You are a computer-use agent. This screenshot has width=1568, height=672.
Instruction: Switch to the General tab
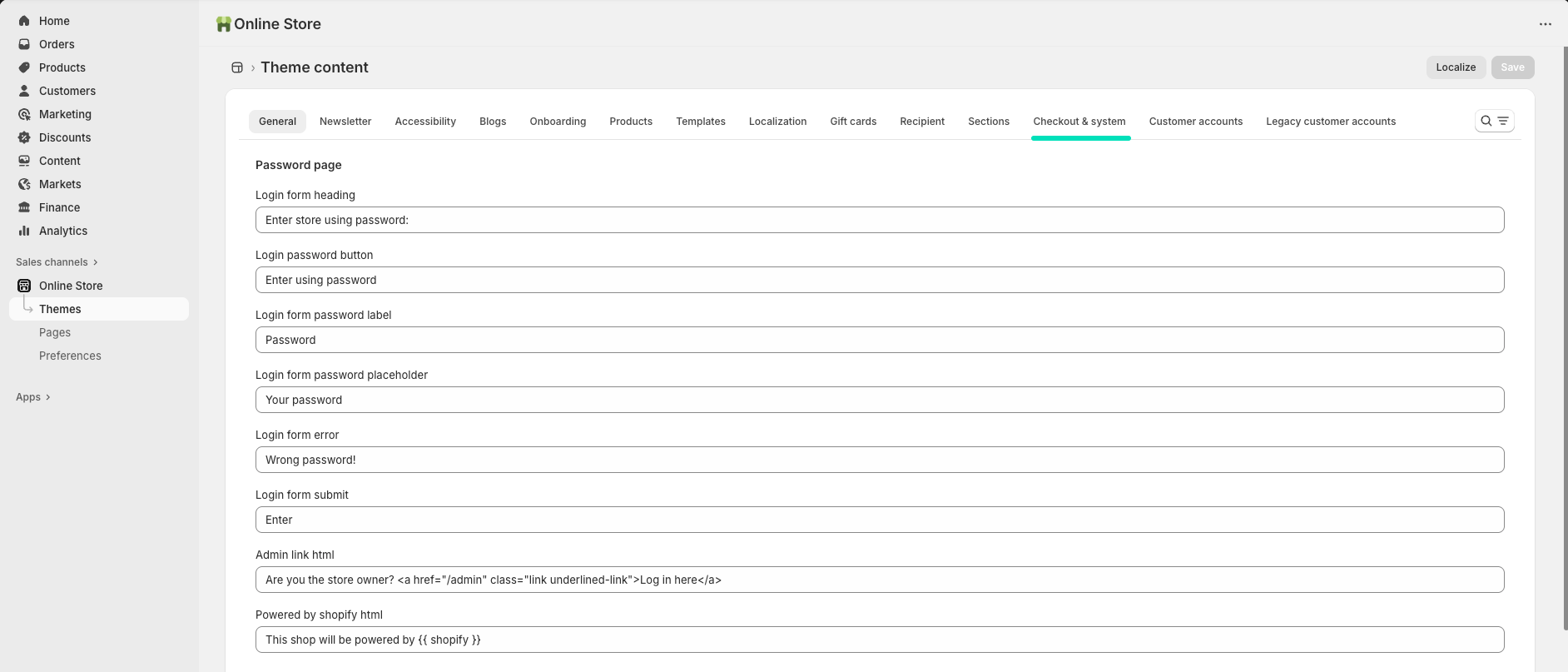click(277, 122)
